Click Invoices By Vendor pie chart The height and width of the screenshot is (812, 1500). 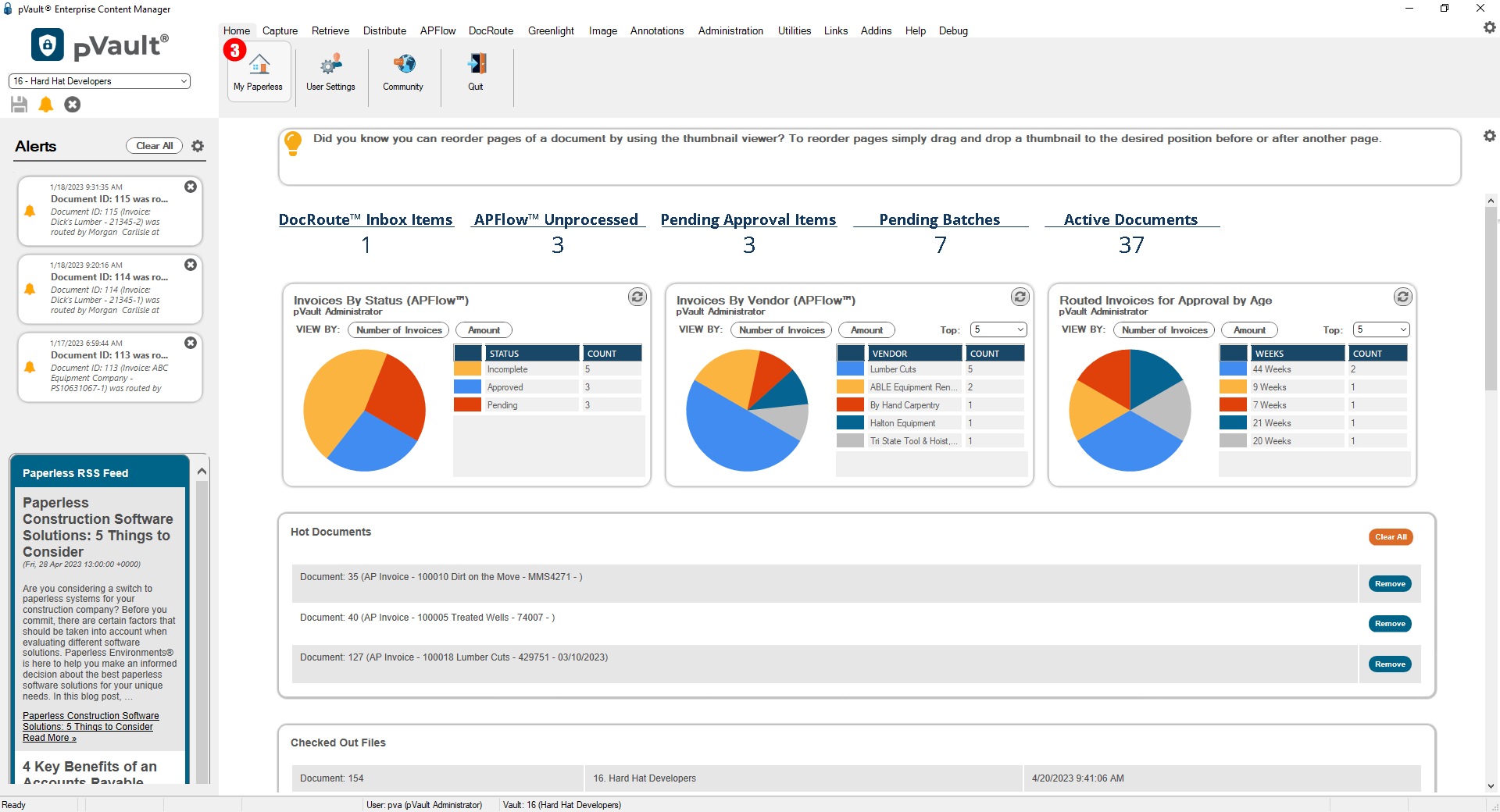pyautogui.click(x=748, y=410)
